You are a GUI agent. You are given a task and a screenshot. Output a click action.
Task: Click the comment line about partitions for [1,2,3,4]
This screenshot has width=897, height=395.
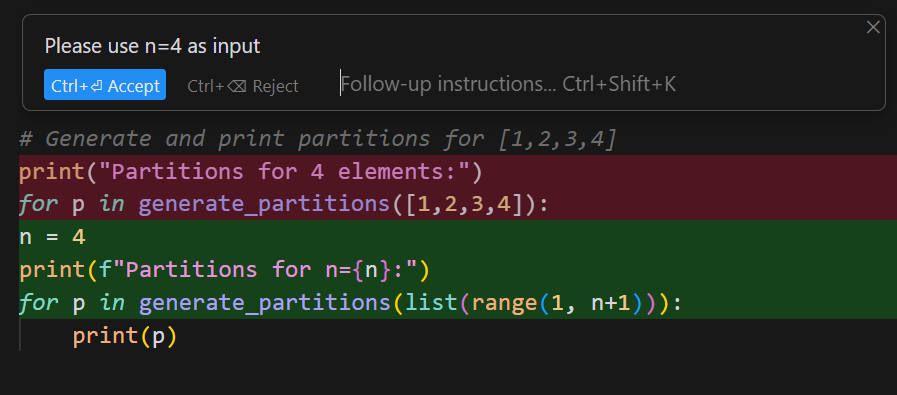tap(317, 139)
